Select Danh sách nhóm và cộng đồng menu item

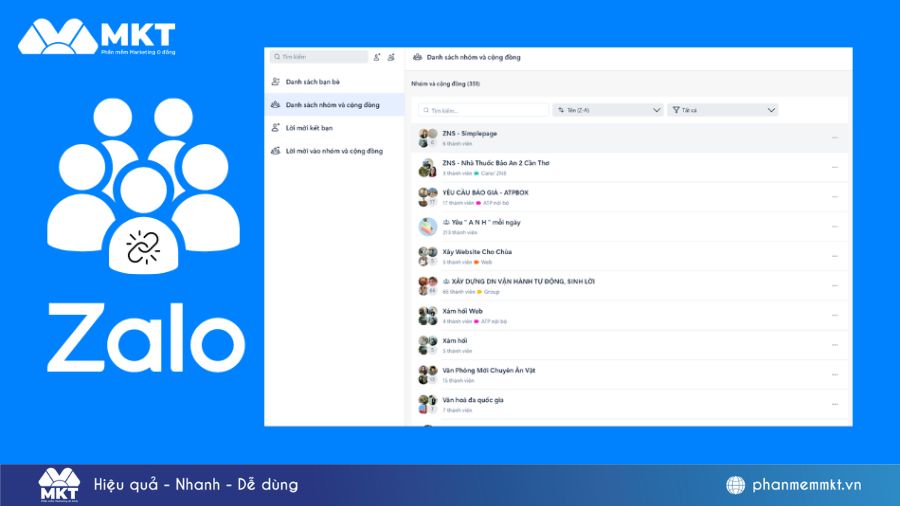[x=335, y=105]
